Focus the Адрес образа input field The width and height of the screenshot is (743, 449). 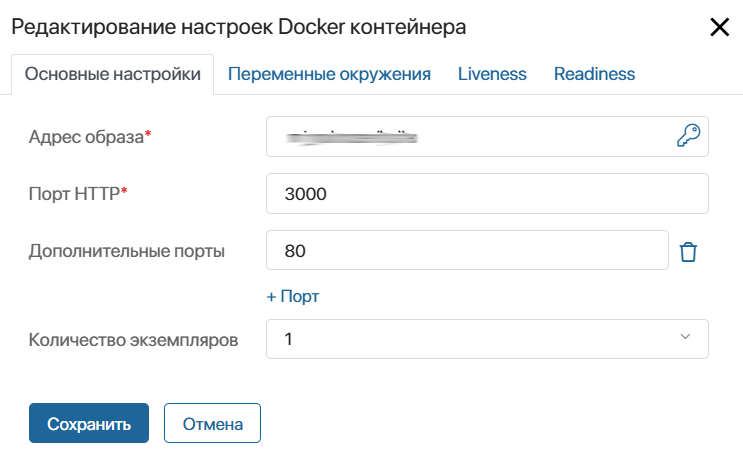[487, 136]
